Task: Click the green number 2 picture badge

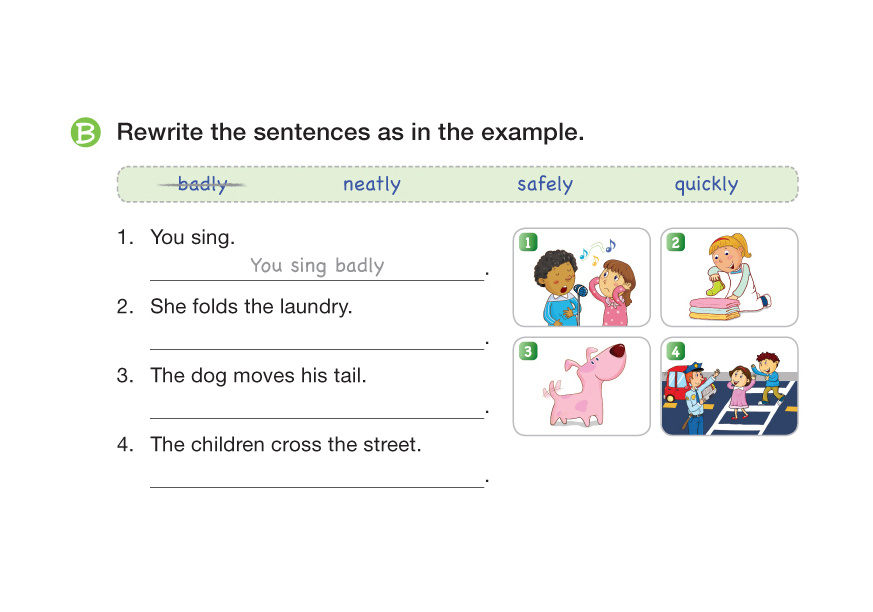Action: (x=676, y=242)
